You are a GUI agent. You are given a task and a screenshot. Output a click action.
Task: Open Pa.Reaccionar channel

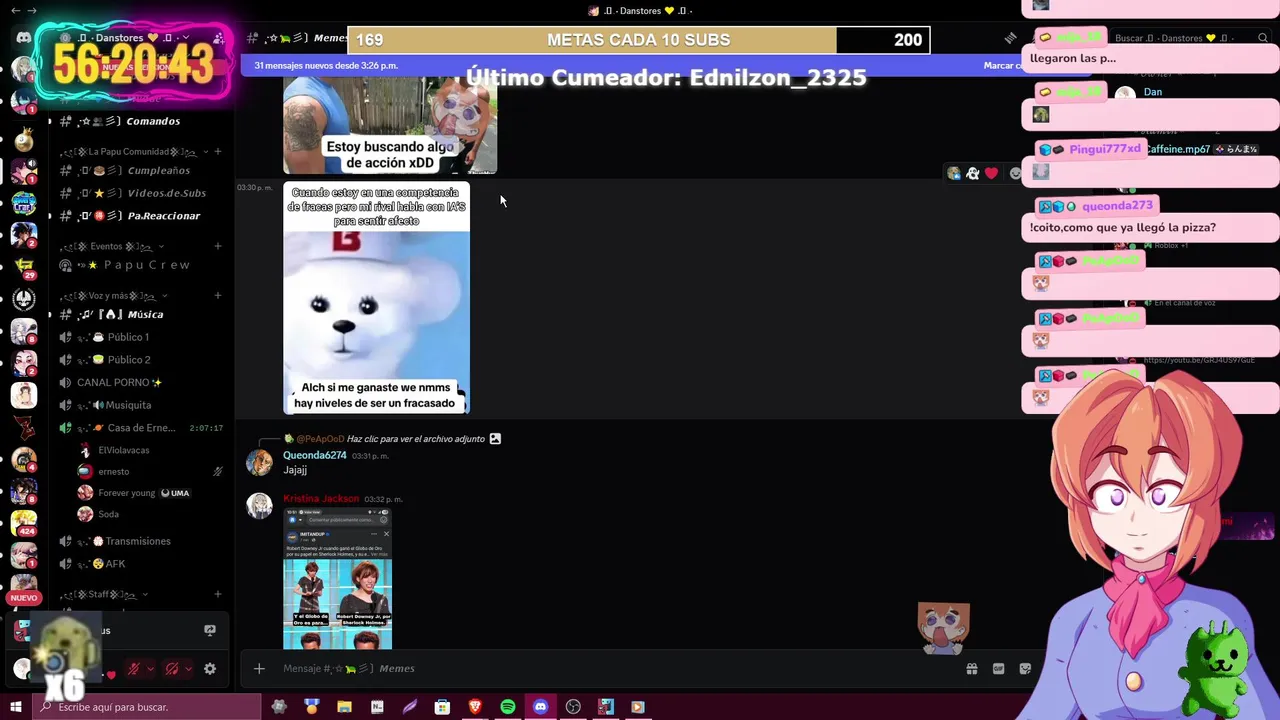(x=140, y=216)
